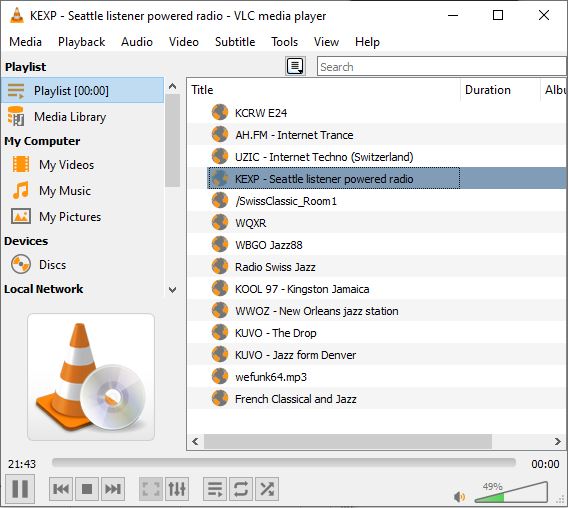Select wefunk64.mp3 entry
The width and height of the screenshot is (568, 508).
[377, 377]
